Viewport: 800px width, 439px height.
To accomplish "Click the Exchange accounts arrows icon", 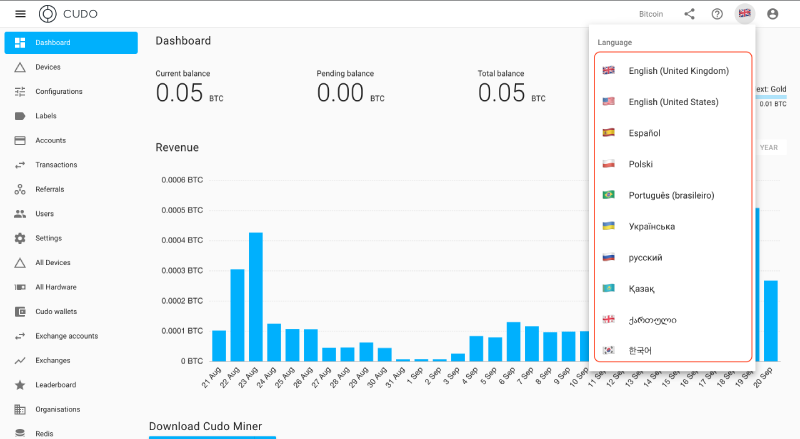I will click(x=20, y=336).
